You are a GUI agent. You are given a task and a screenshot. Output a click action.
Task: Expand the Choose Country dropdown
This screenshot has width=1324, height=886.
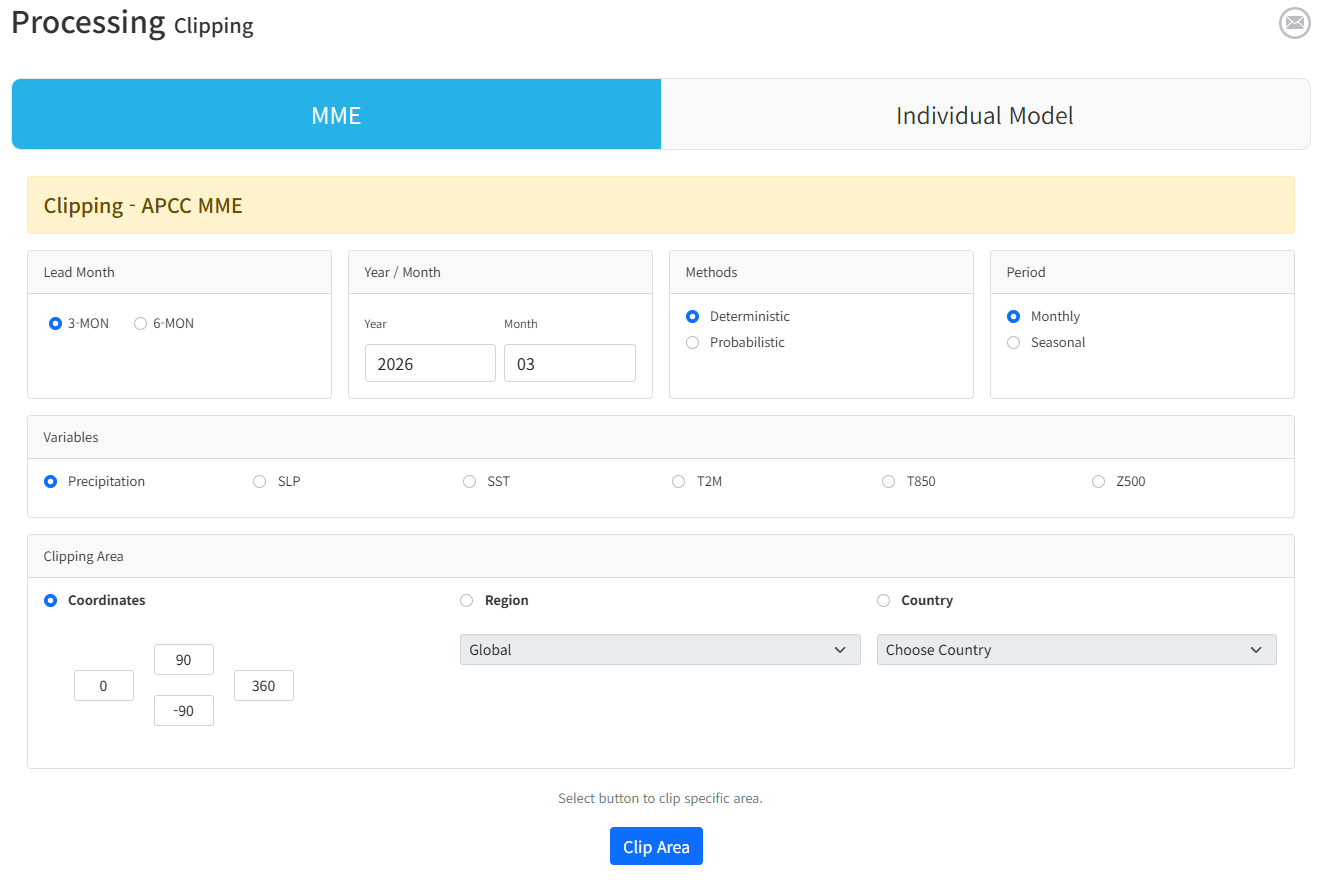coord(1076,650)
